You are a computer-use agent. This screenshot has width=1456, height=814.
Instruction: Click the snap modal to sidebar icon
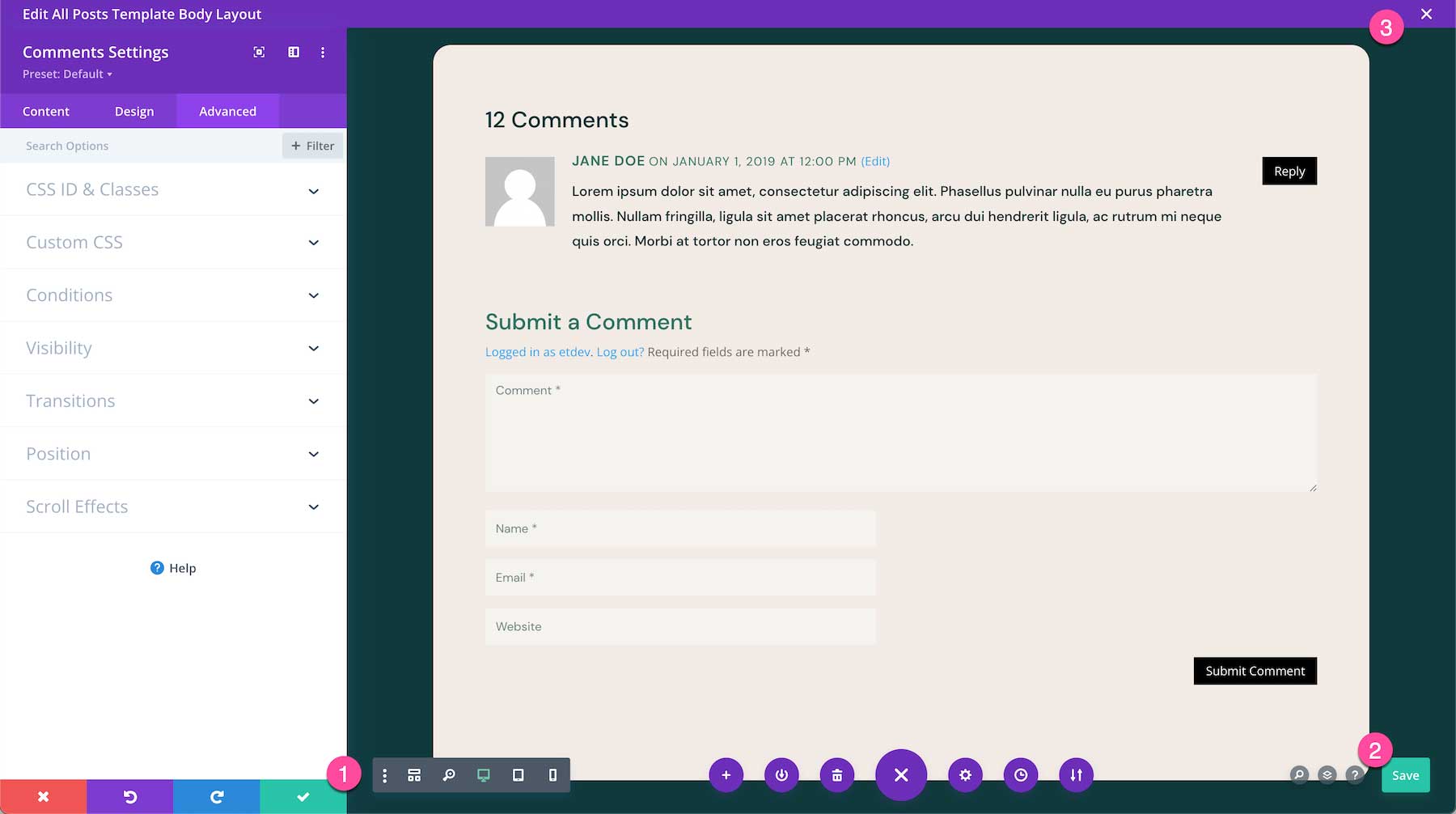click(294, 53)
